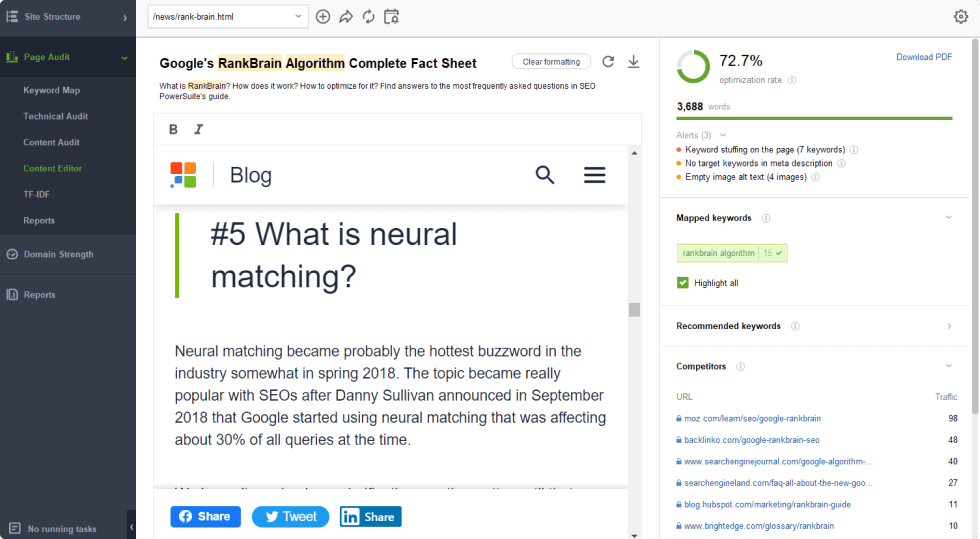Screen dimensions: 980x539
Task: Click the add page plus icon
Action: (322, 17)
